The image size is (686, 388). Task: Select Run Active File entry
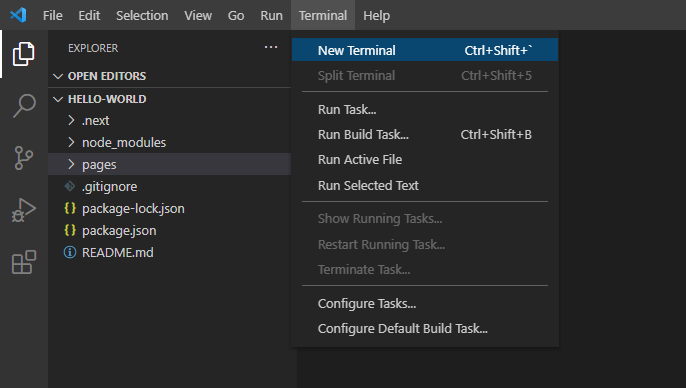[425, 160]
